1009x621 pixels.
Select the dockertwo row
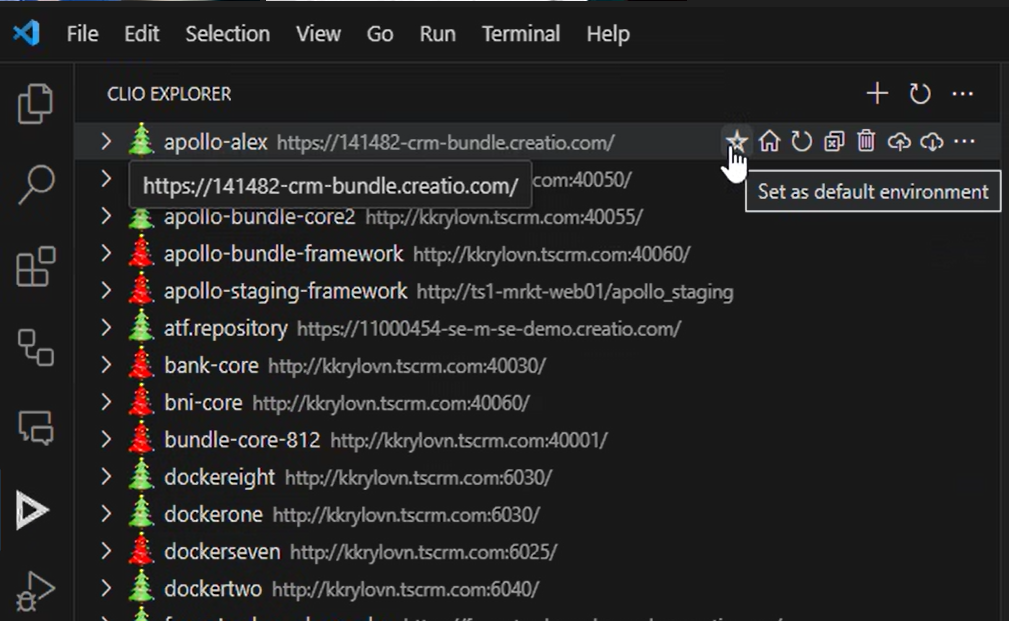pos(538,589)
